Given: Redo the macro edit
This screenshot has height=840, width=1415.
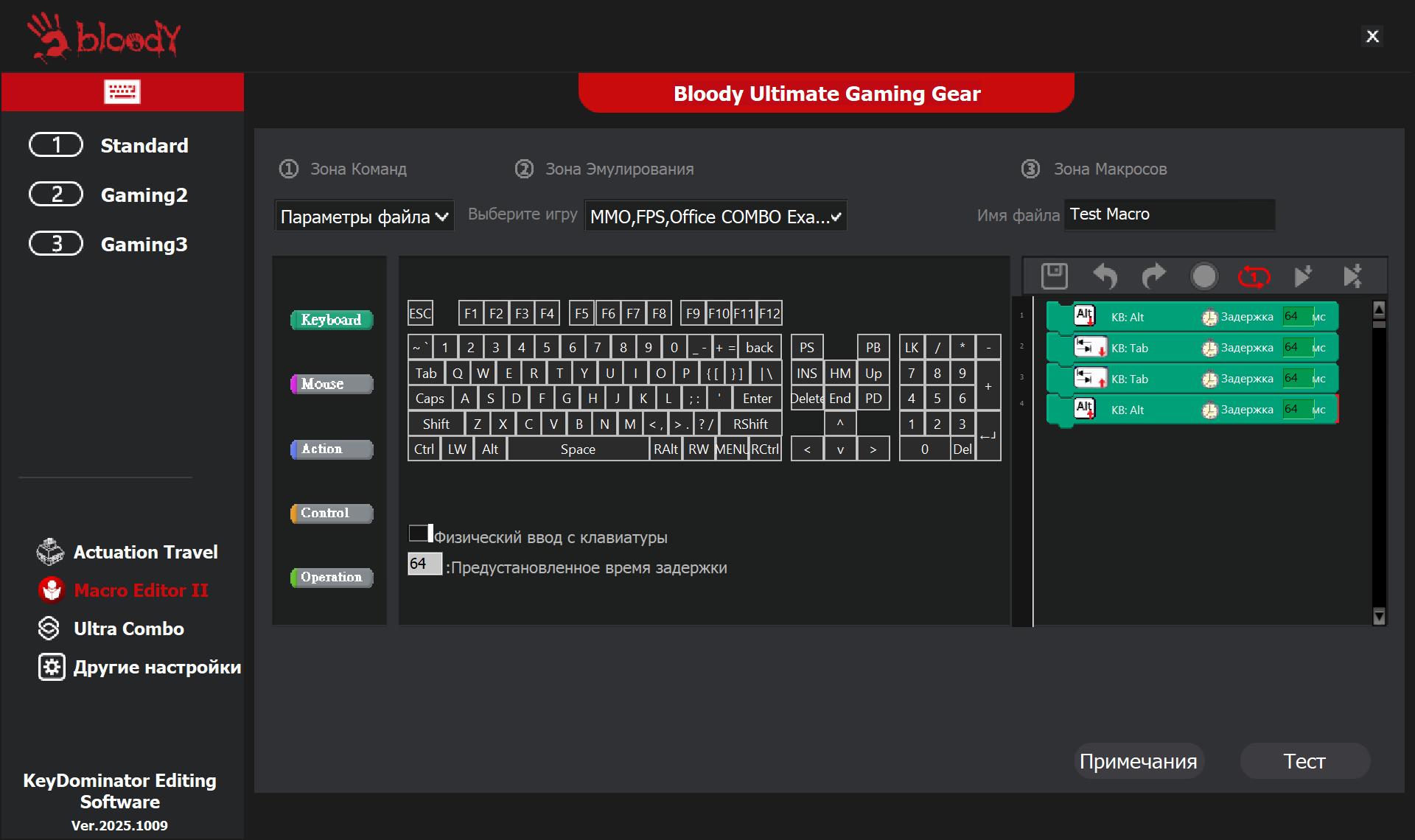Looking at the screenshot, I should pos(1154,276).
